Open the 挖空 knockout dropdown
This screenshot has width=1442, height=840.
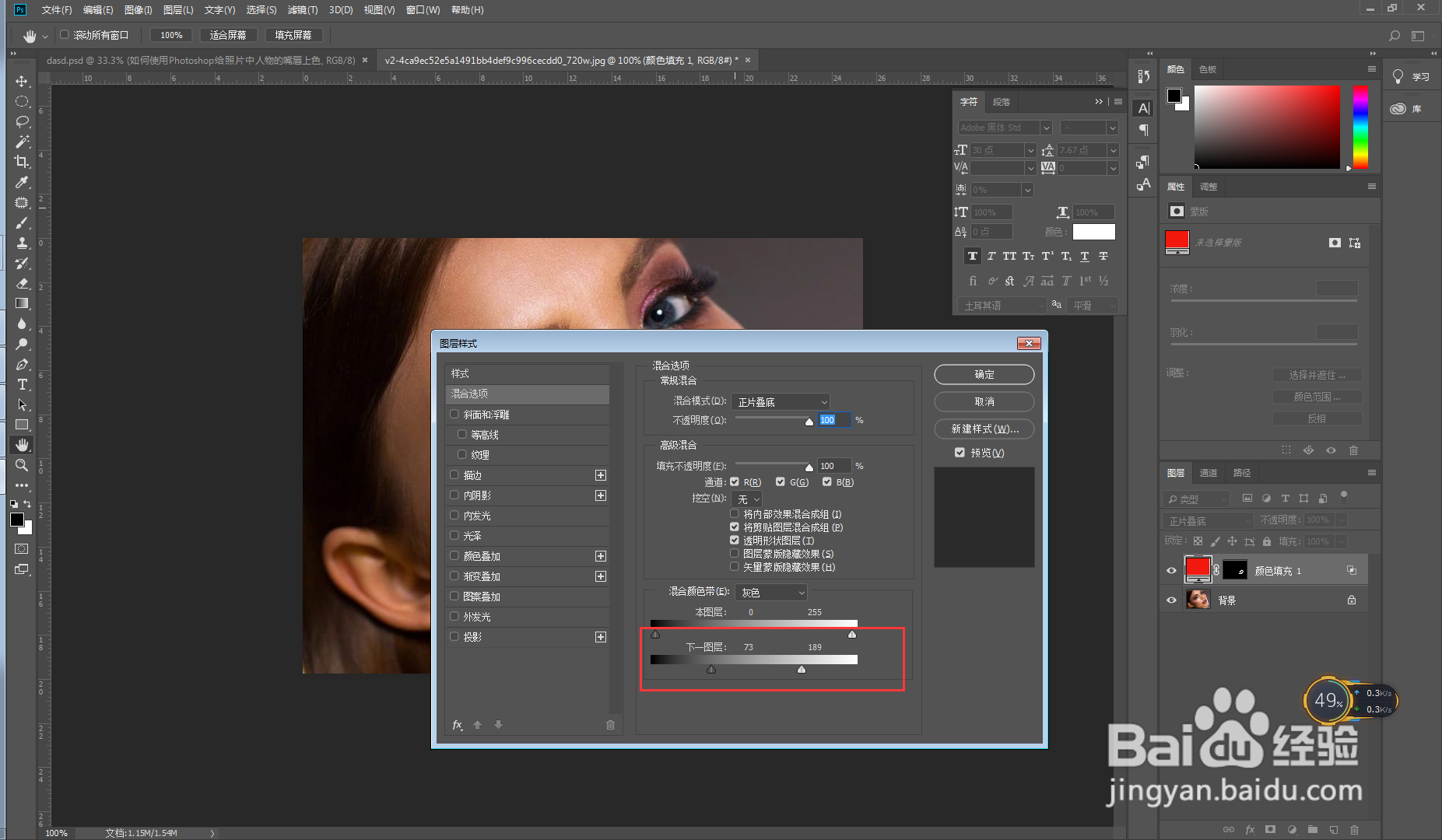point(746,499)
